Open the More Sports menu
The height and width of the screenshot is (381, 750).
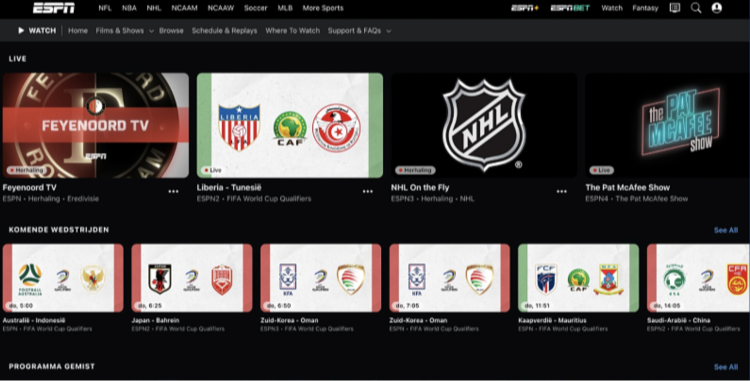(x=323, y=8)
